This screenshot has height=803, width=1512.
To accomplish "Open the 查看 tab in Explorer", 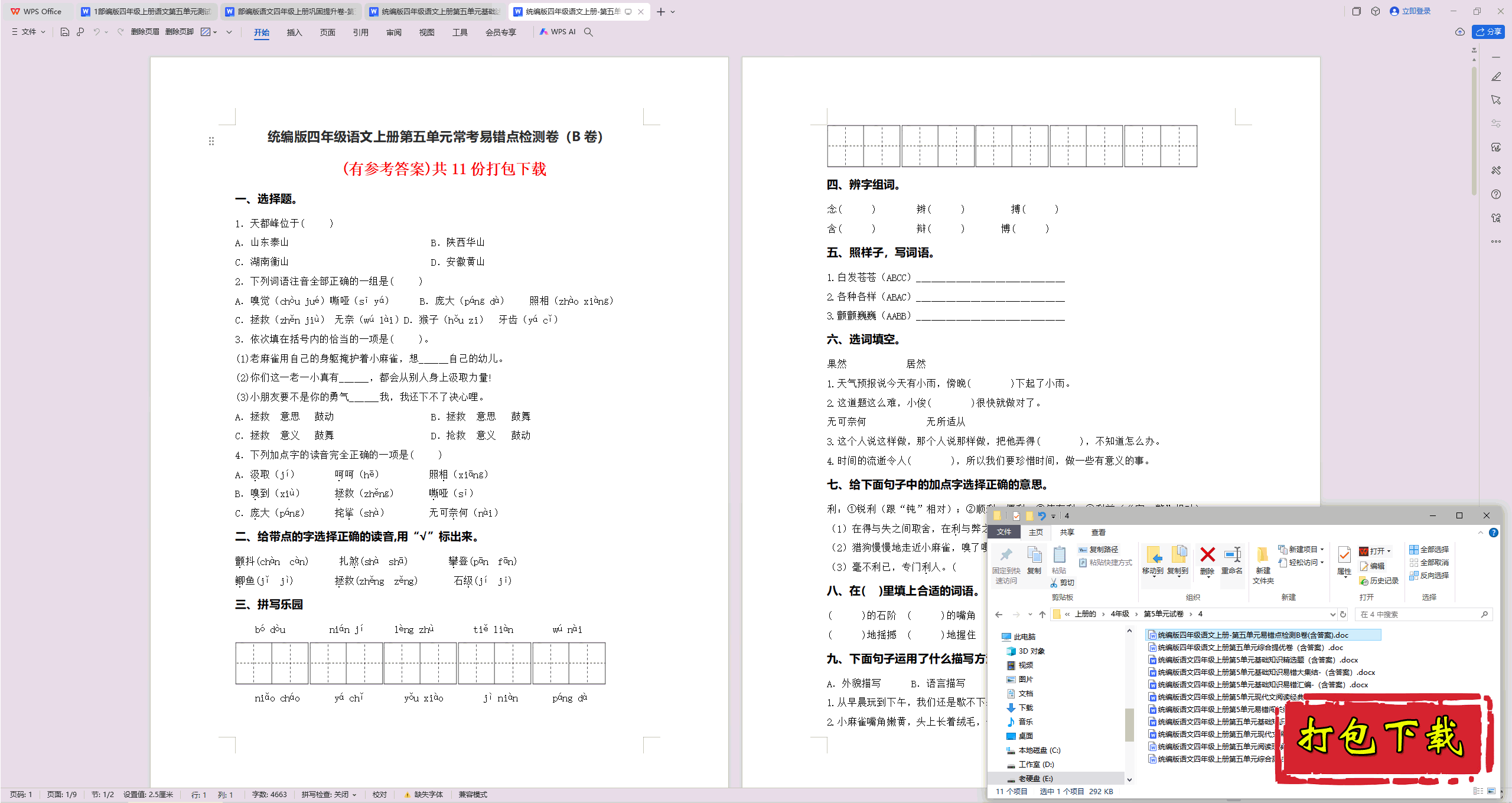I will pyautogui.click(x=1098, y=533).
